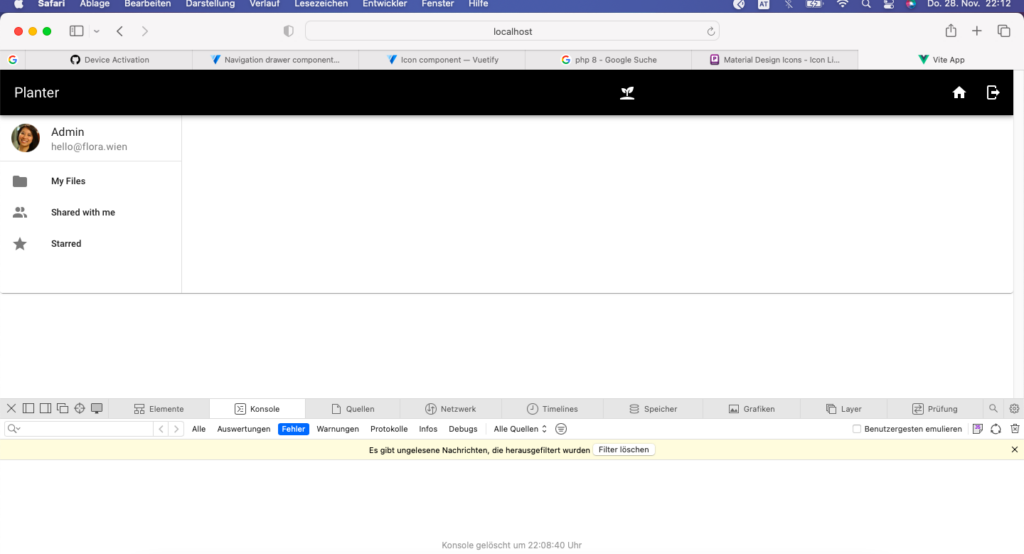The image size is (1024, 554).
Task: Open the Elemente inspector tab
Action: 159,409
